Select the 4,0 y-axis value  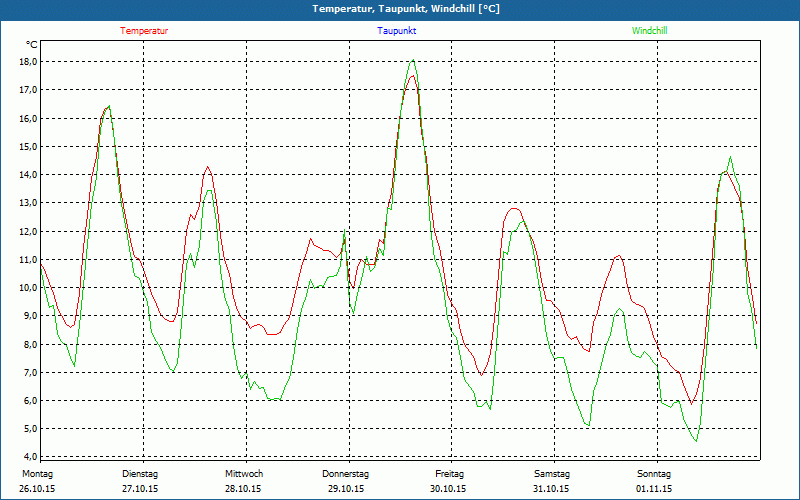pos(31,456)
